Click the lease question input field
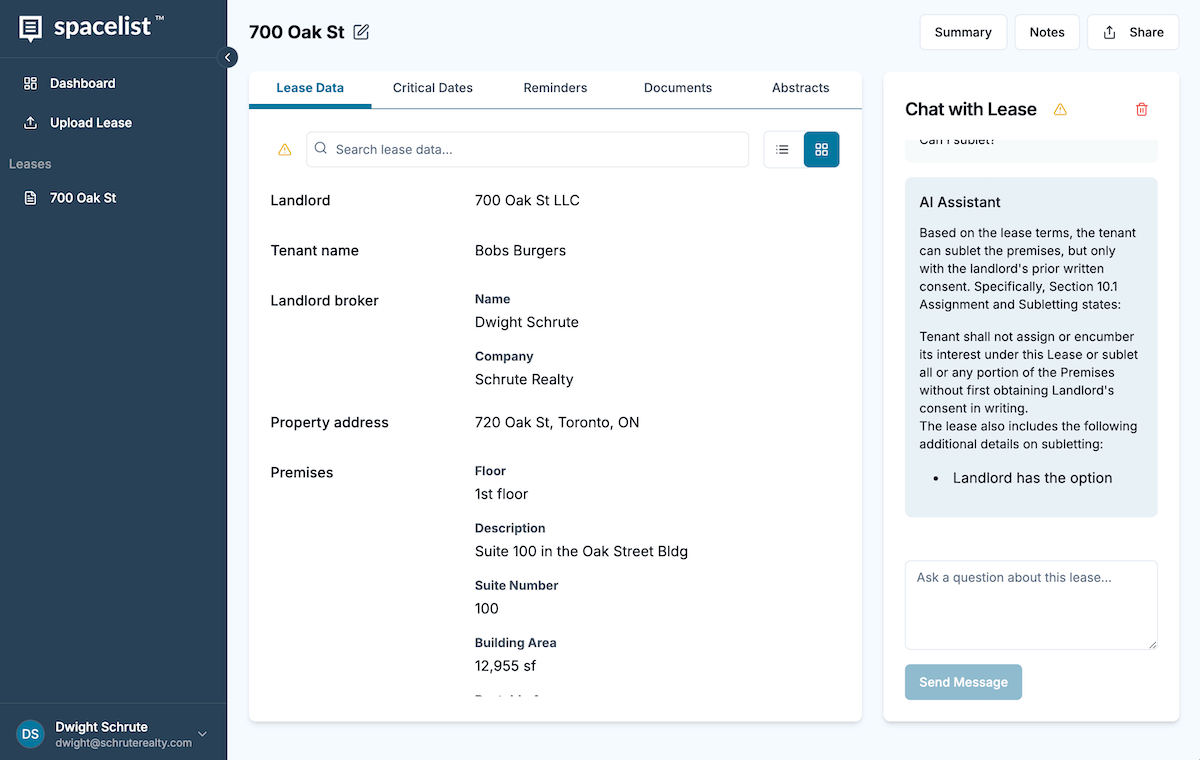This screenshot has width=1200, height=760. (1031, 604)
